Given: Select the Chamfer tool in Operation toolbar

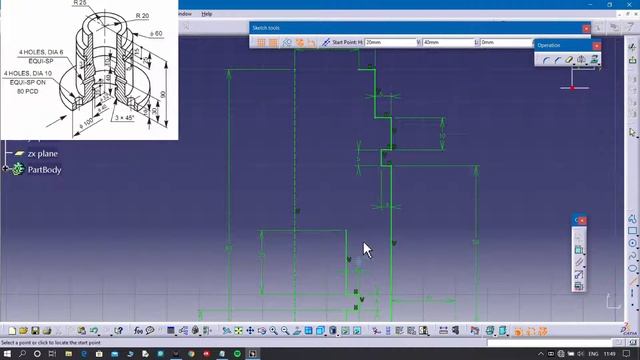Looking at the screenshot, I should (x=557, y=60).
